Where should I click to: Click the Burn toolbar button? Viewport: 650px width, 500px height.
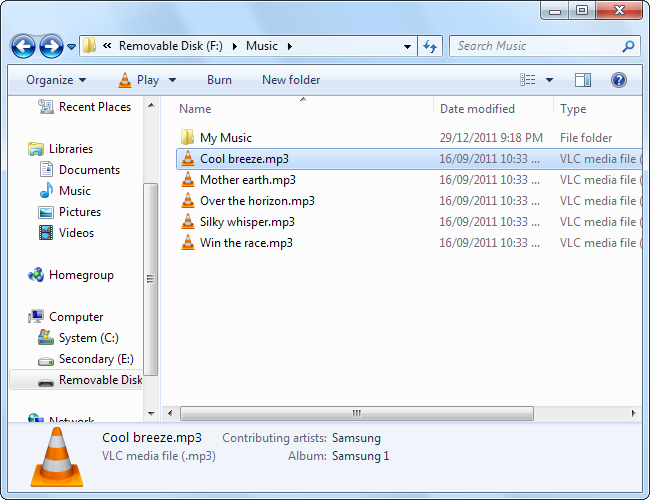(x=219, y=80)
